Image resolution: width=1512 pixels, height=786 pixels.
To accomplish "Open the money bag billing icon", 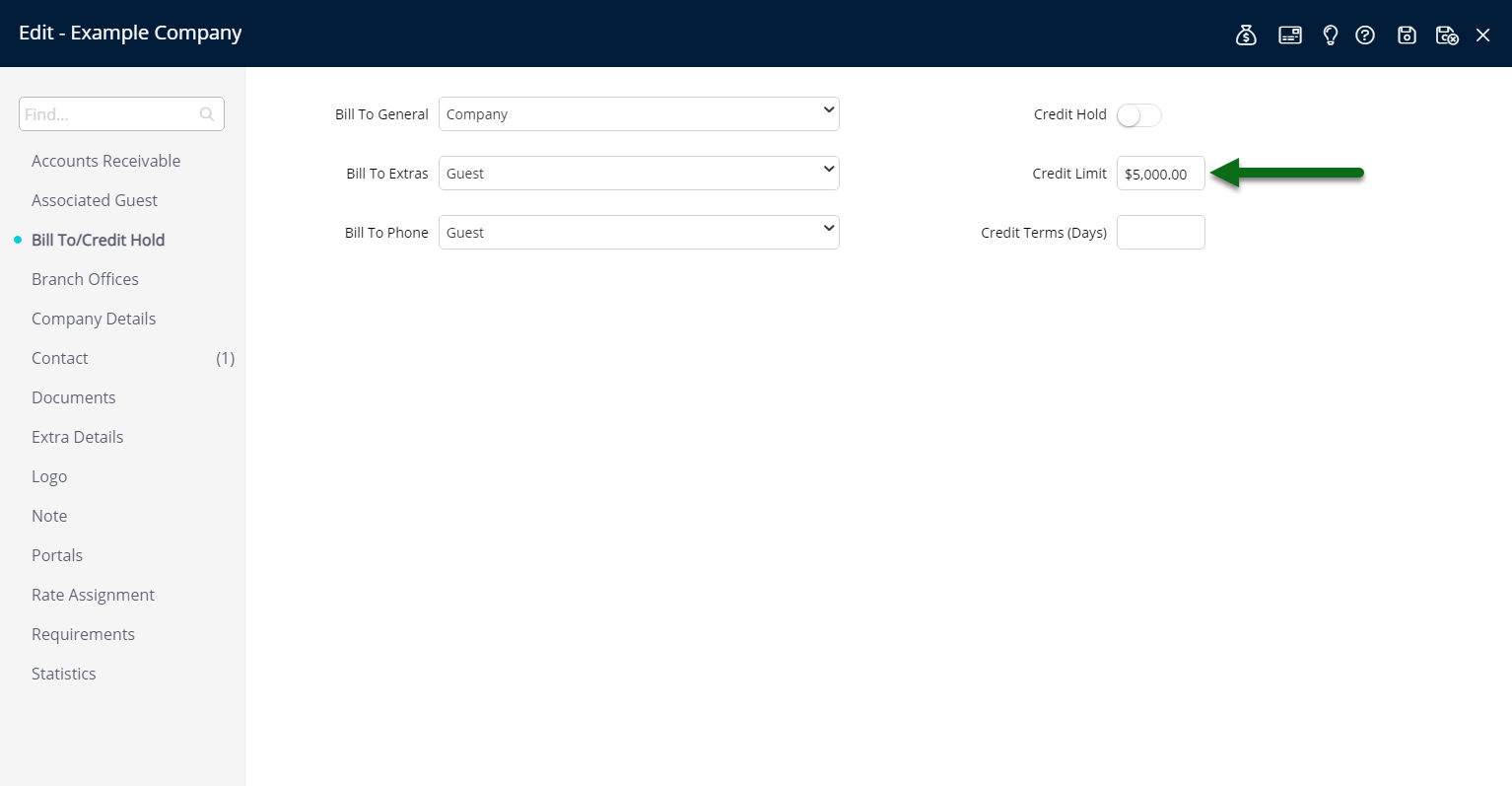I will point(1245,34).
